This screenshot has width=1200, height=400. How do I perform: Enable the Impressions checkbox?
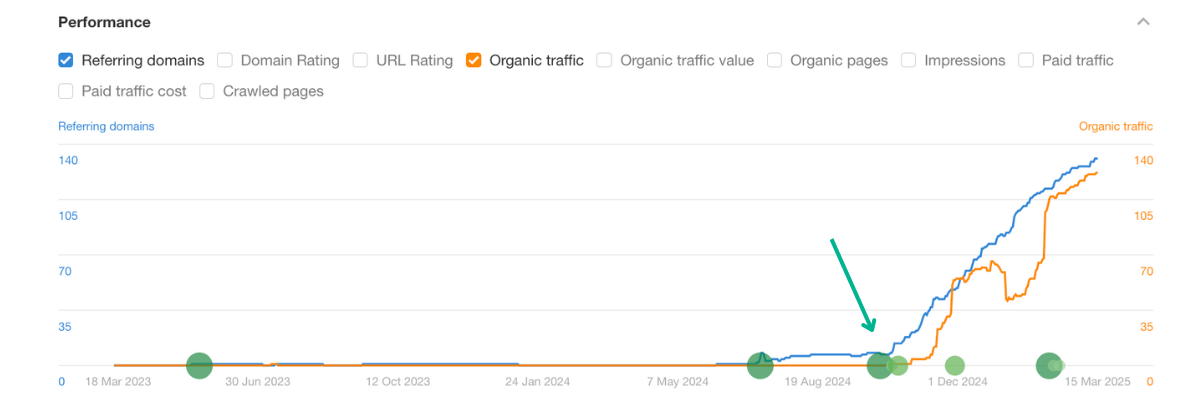tap(908, 60)
